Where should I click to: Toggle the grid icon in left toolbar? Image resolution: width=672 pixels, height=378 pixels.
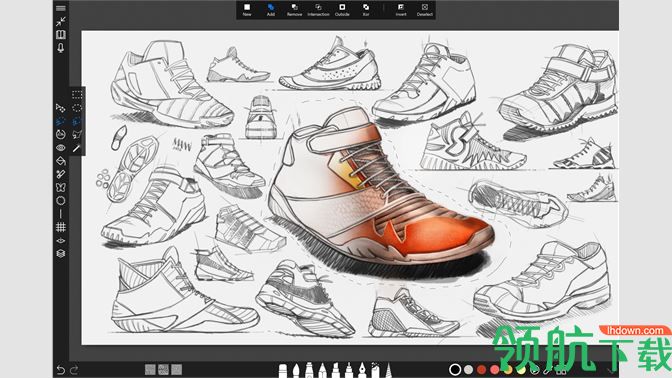point(60,227)
